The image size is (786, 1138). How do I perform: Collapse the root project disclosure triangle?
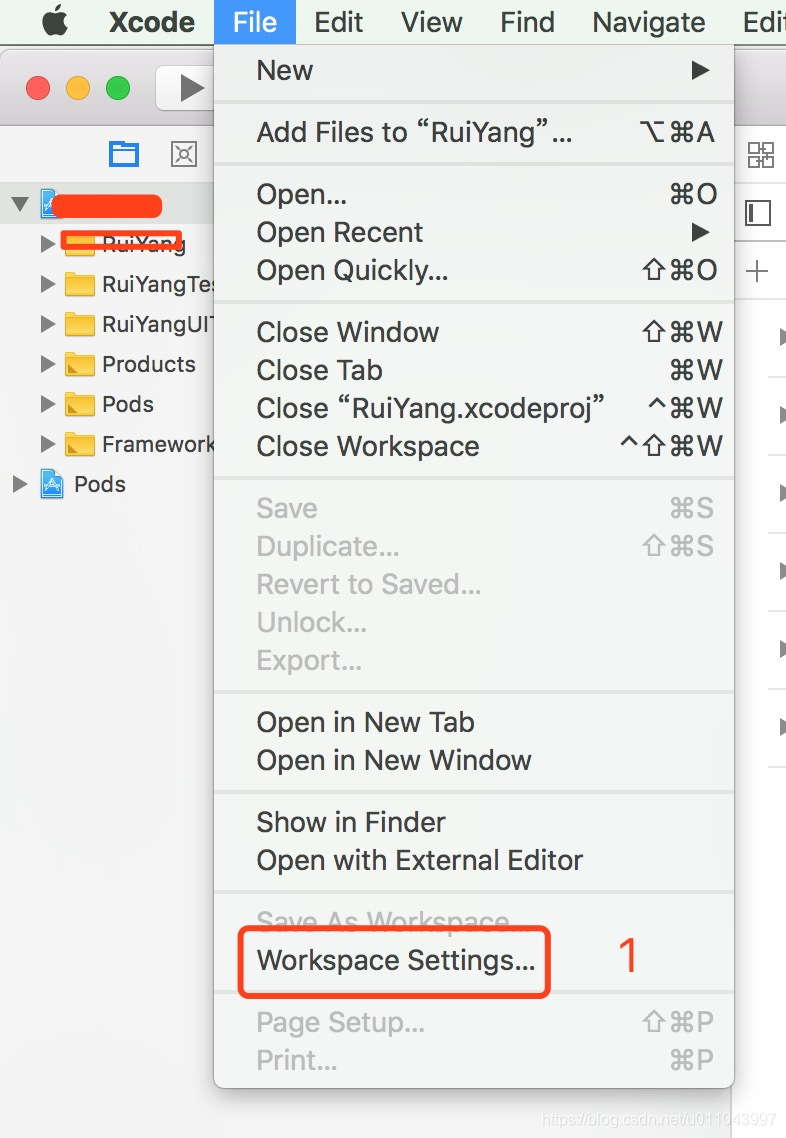click(x=20, y=204)
